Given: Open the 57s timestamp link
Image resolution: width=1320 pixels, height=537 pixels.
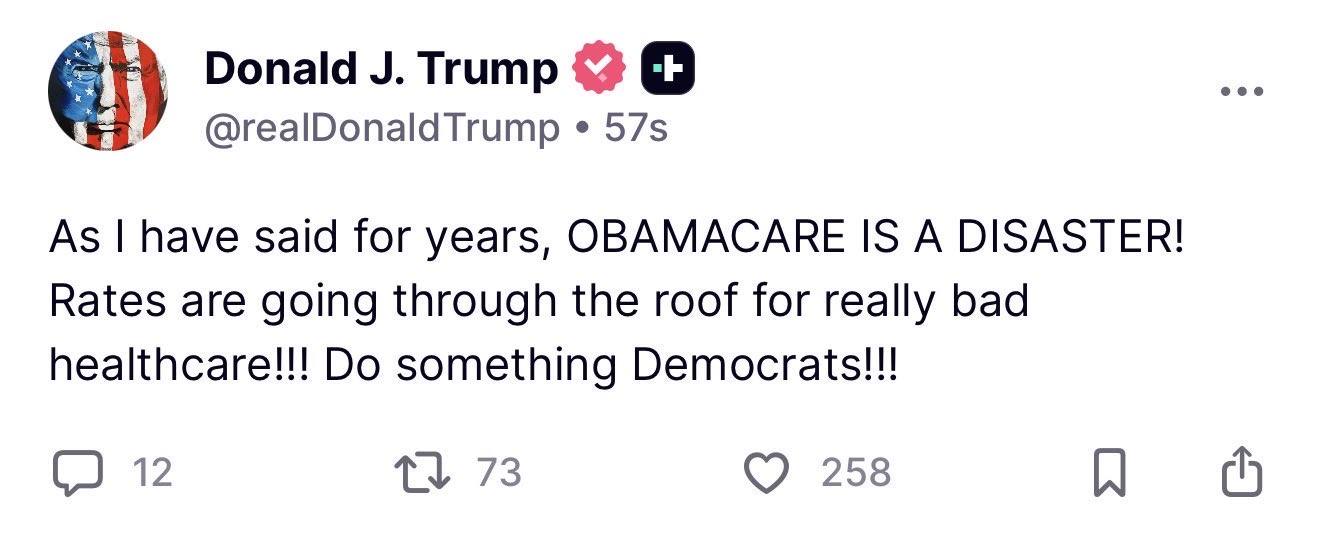Looking at the screenshot, I should coord(636,127).
